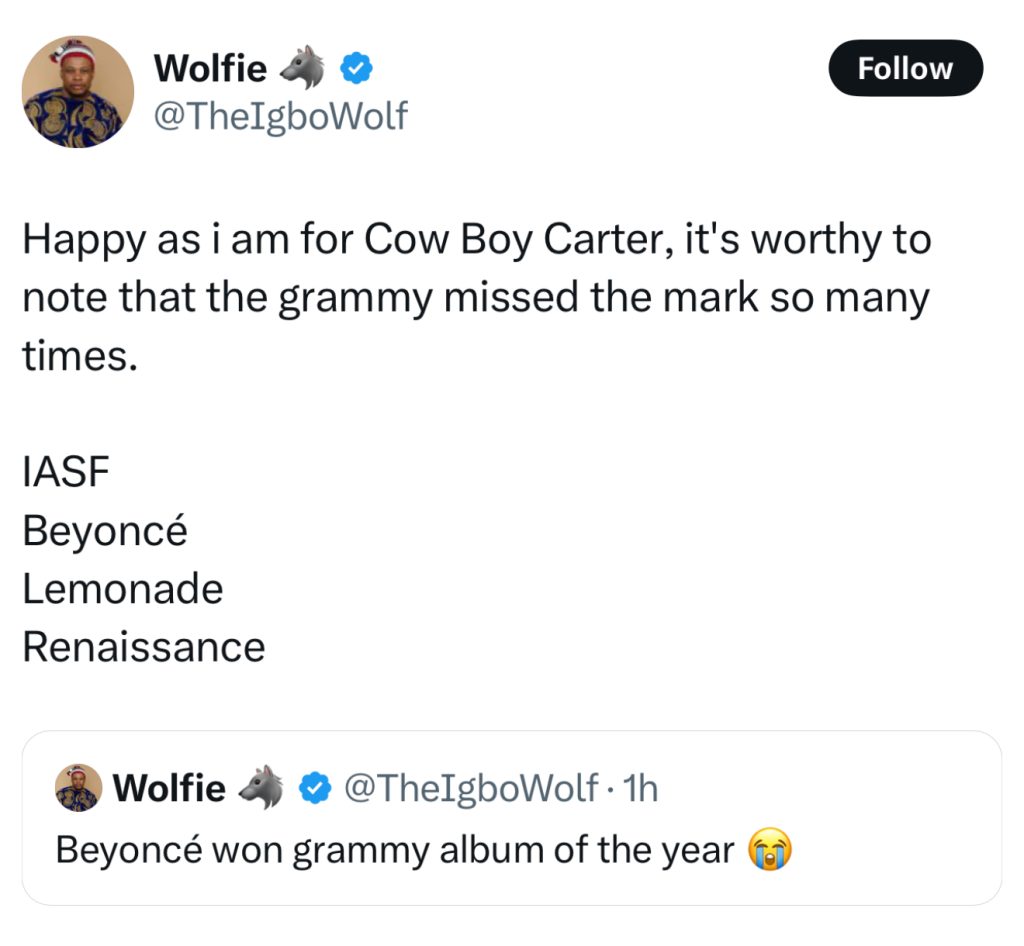Screen dimensions: 1024x946
Task: Click the wolf emoji next to the main Wolfie name
Action: pos(303,68)
